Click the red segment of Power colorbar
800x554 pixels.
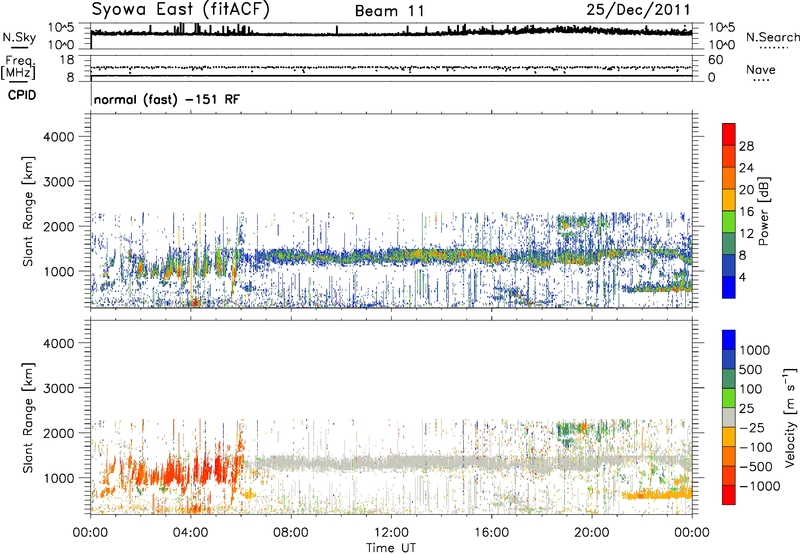(x=729, y=134)
